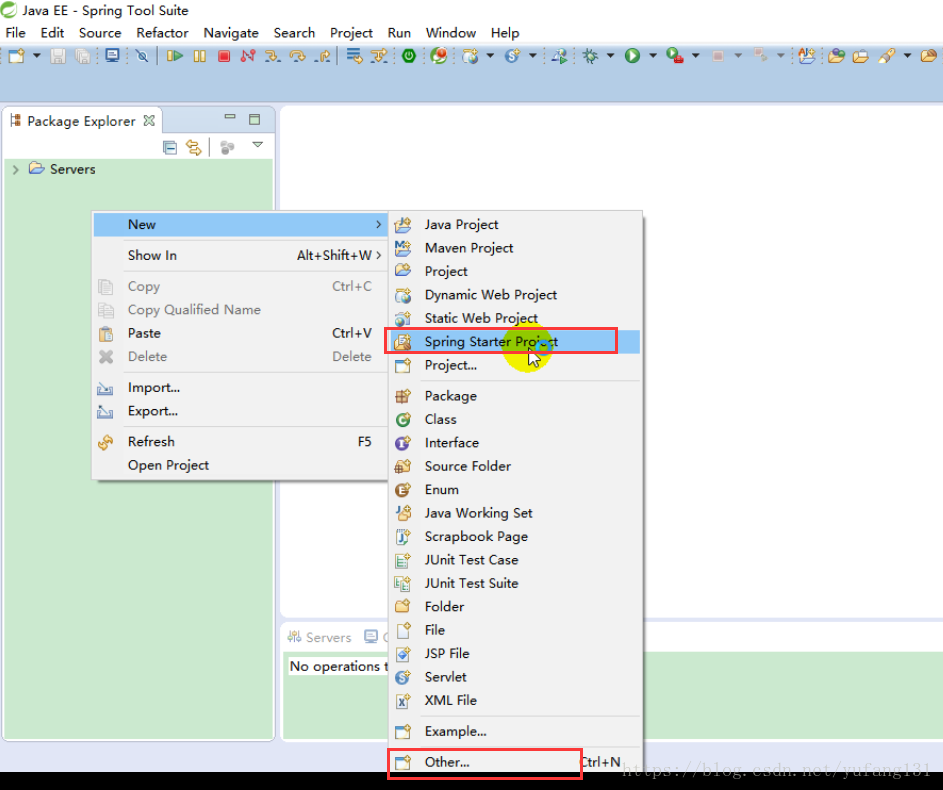Viewport: 943px width, 790px height.
Task: Choose Export... in context menu
Action: coord(240,411)
